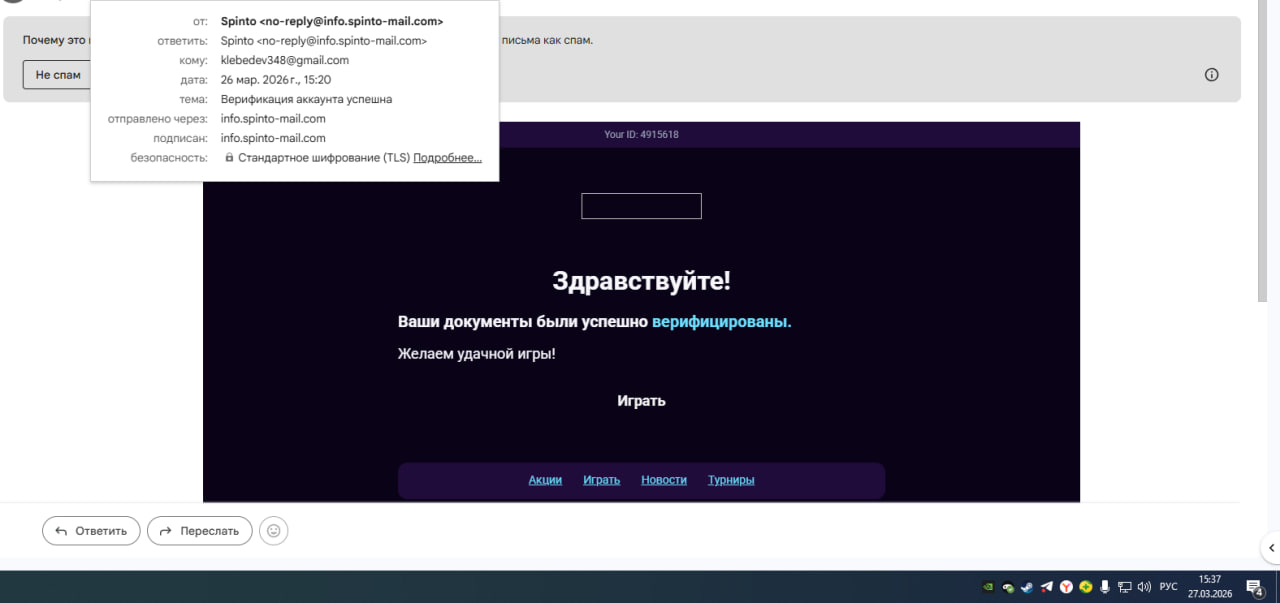Click the Yandex Browser tray icon

point(1066,587)
